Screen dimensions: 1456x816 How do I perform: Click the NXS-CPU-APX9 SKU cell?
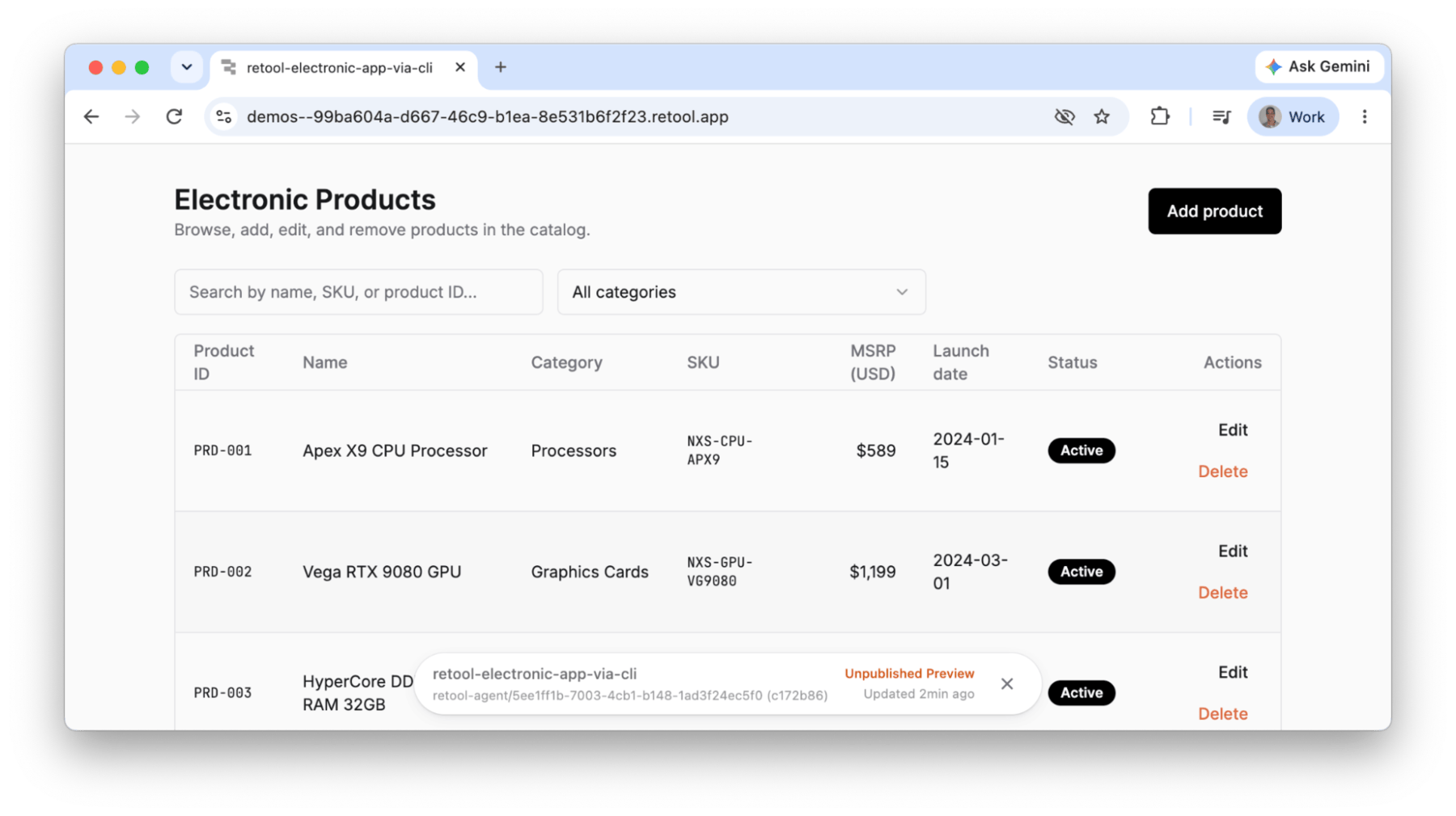pyautogui.click(x=720, y=450)
